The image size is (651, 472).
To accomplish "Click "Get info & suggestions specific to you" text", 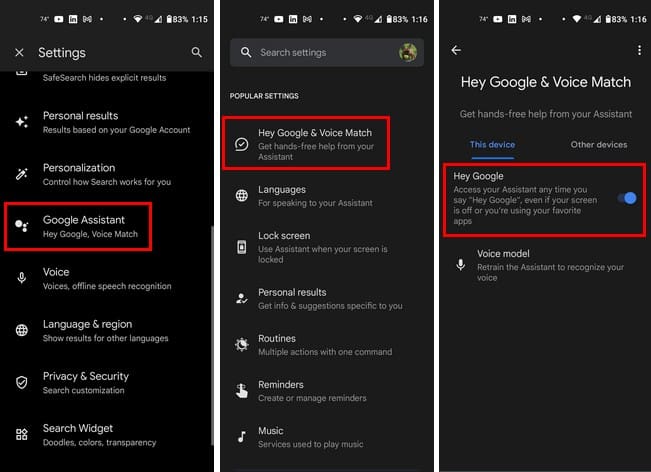I will (x=330, y=306).
